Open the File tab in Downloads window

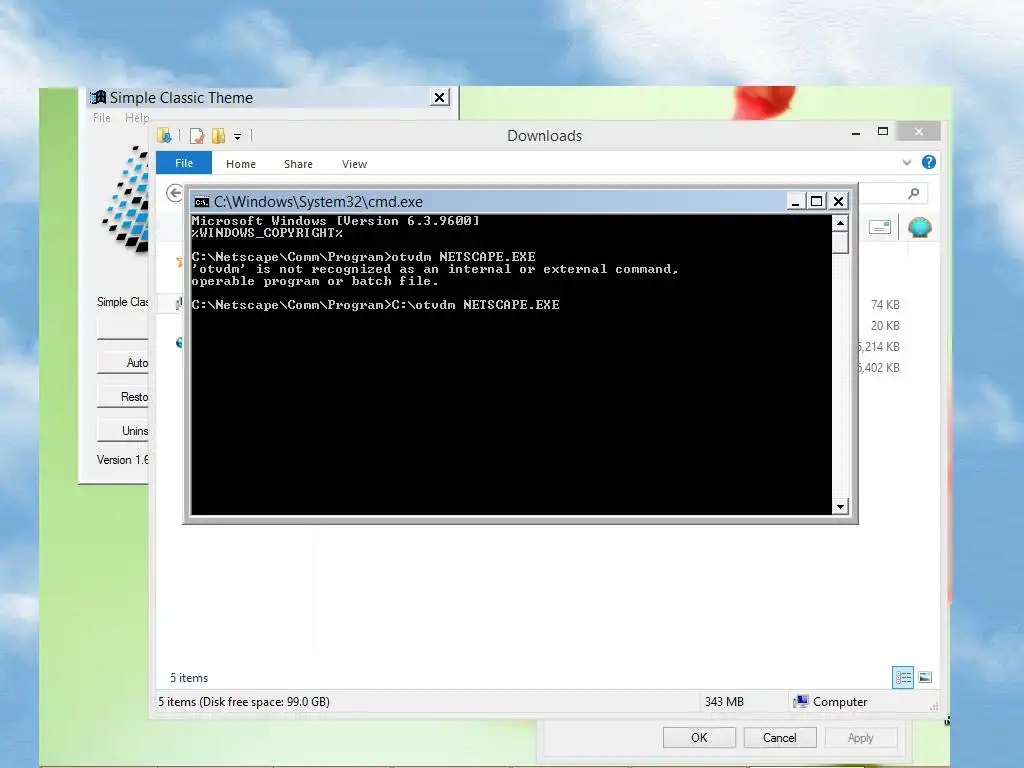click(184, 163)
